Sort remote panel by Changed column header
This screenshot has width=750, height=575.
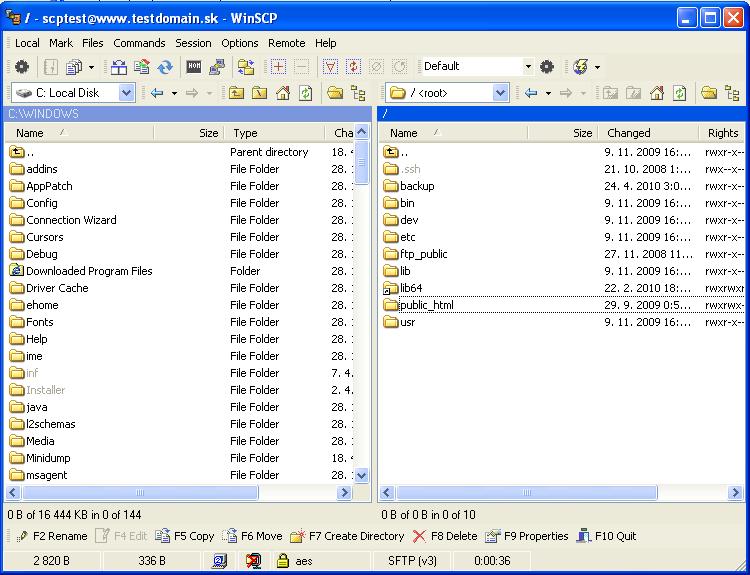click(x=648, y=133)
